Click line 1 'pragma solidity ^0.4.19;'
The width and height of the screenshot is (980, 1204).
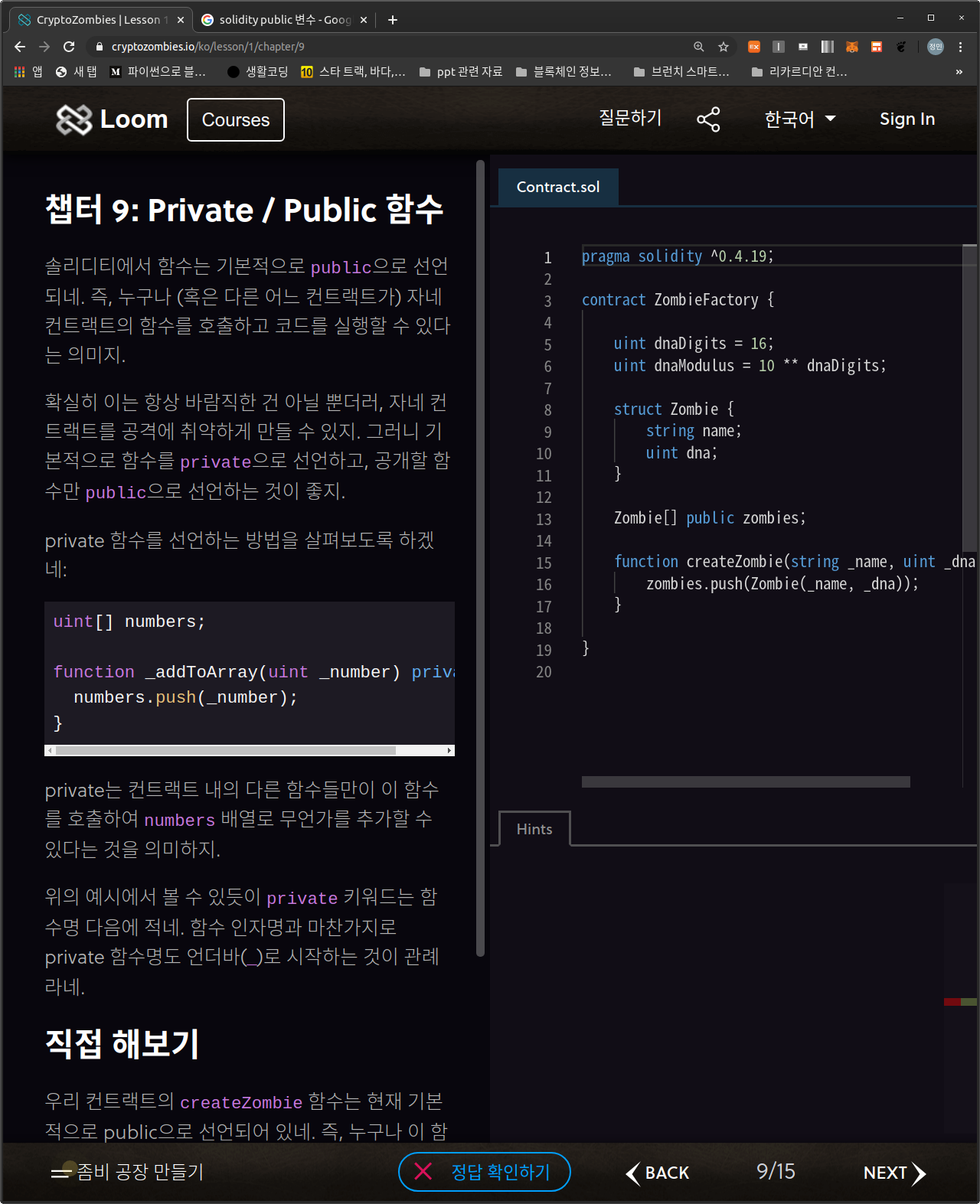(678, 256)
